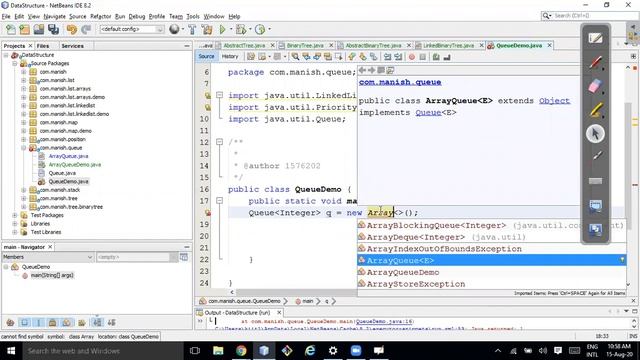640x360 pixels.
Task: Click the globe browser icon in toolbar
Action: pos(174,29)
